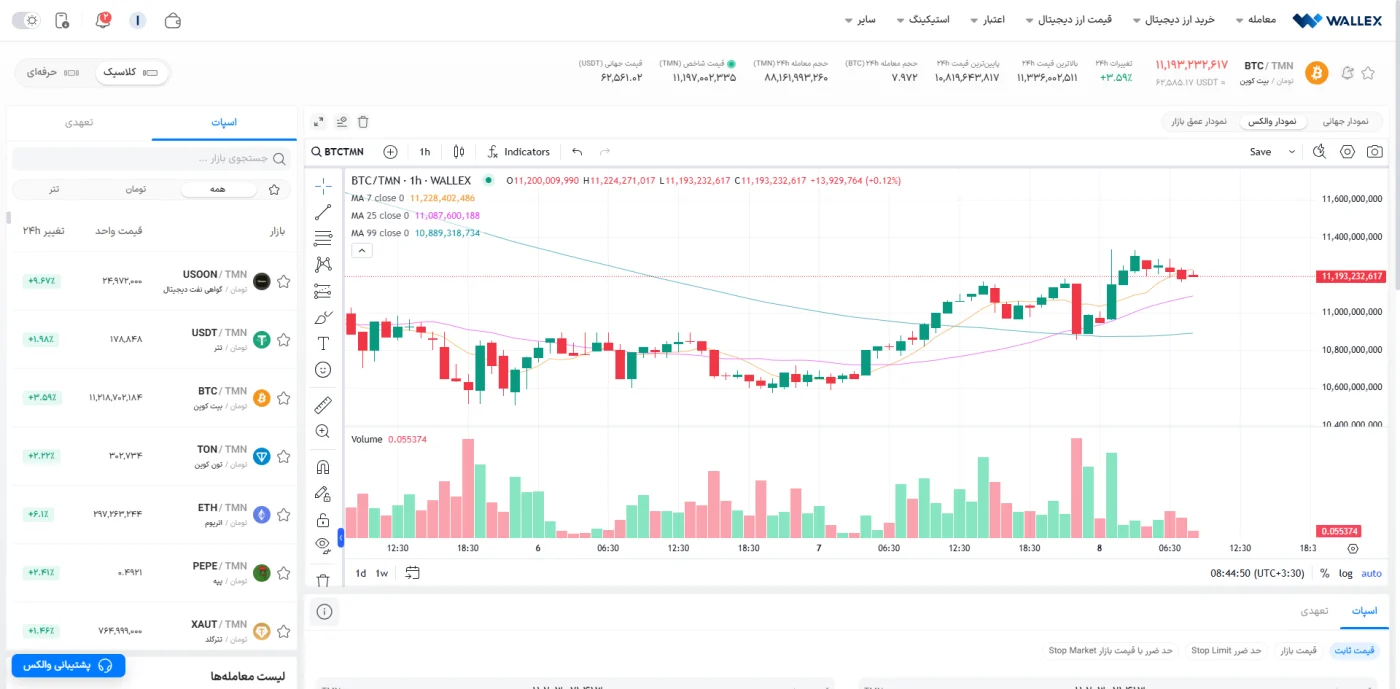Select the نمودار والکس tab

click(x=1272, y=121)
